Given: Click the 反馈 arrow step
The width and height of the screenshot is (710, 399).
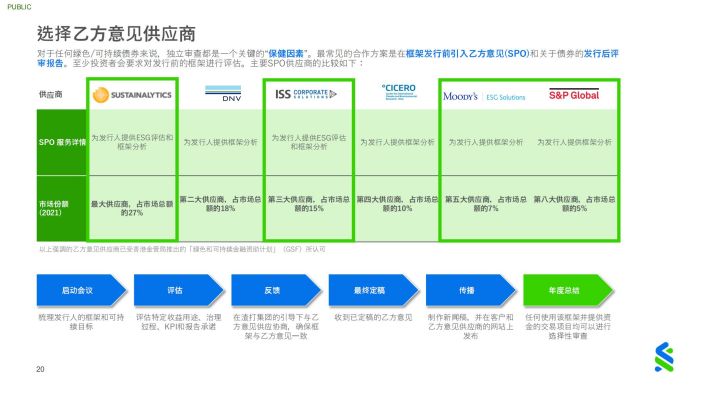Looking at the screenshot, I should 276,290.
